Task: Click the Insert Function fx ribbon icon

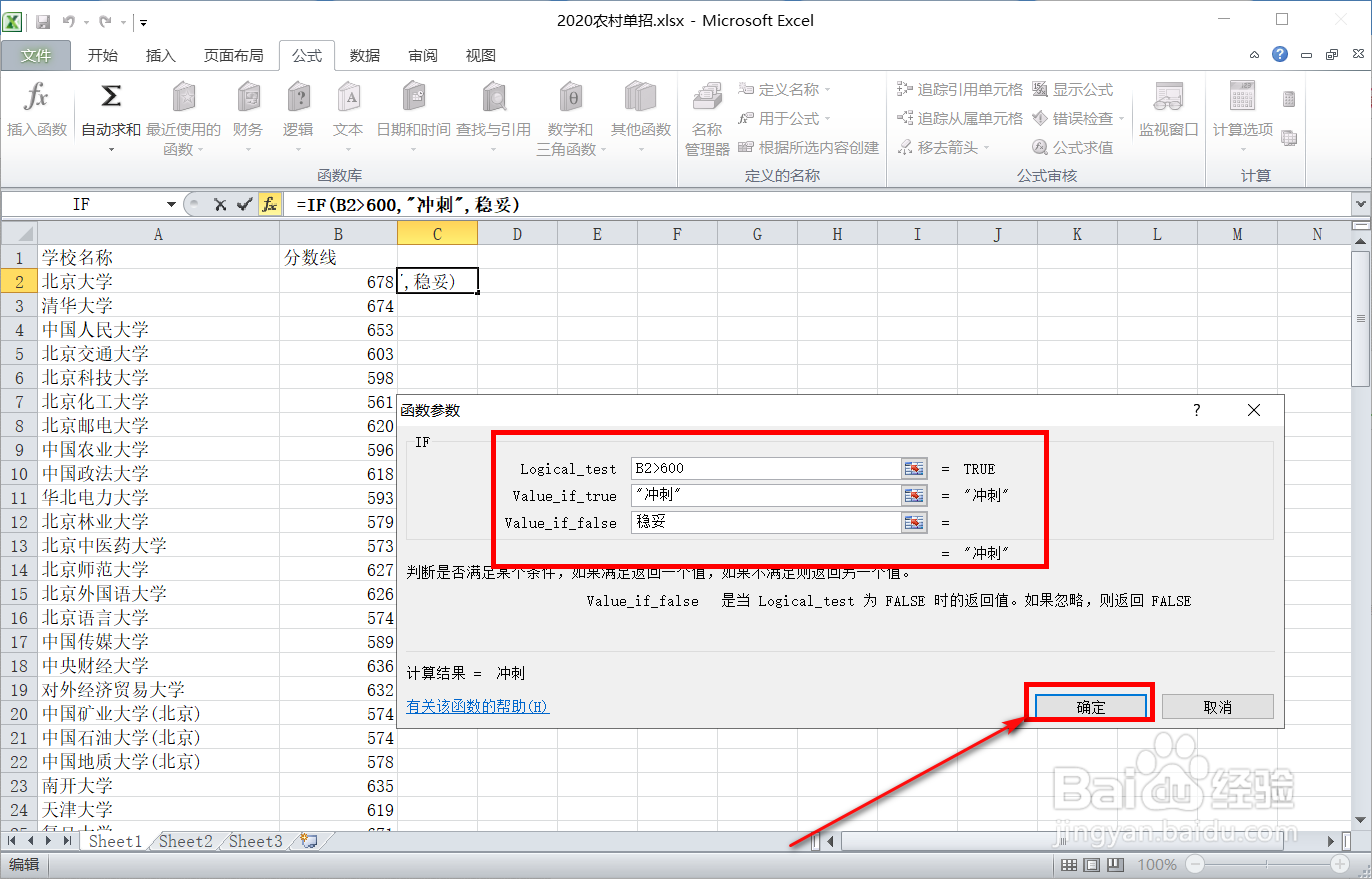Action: (x=36, y=97)
